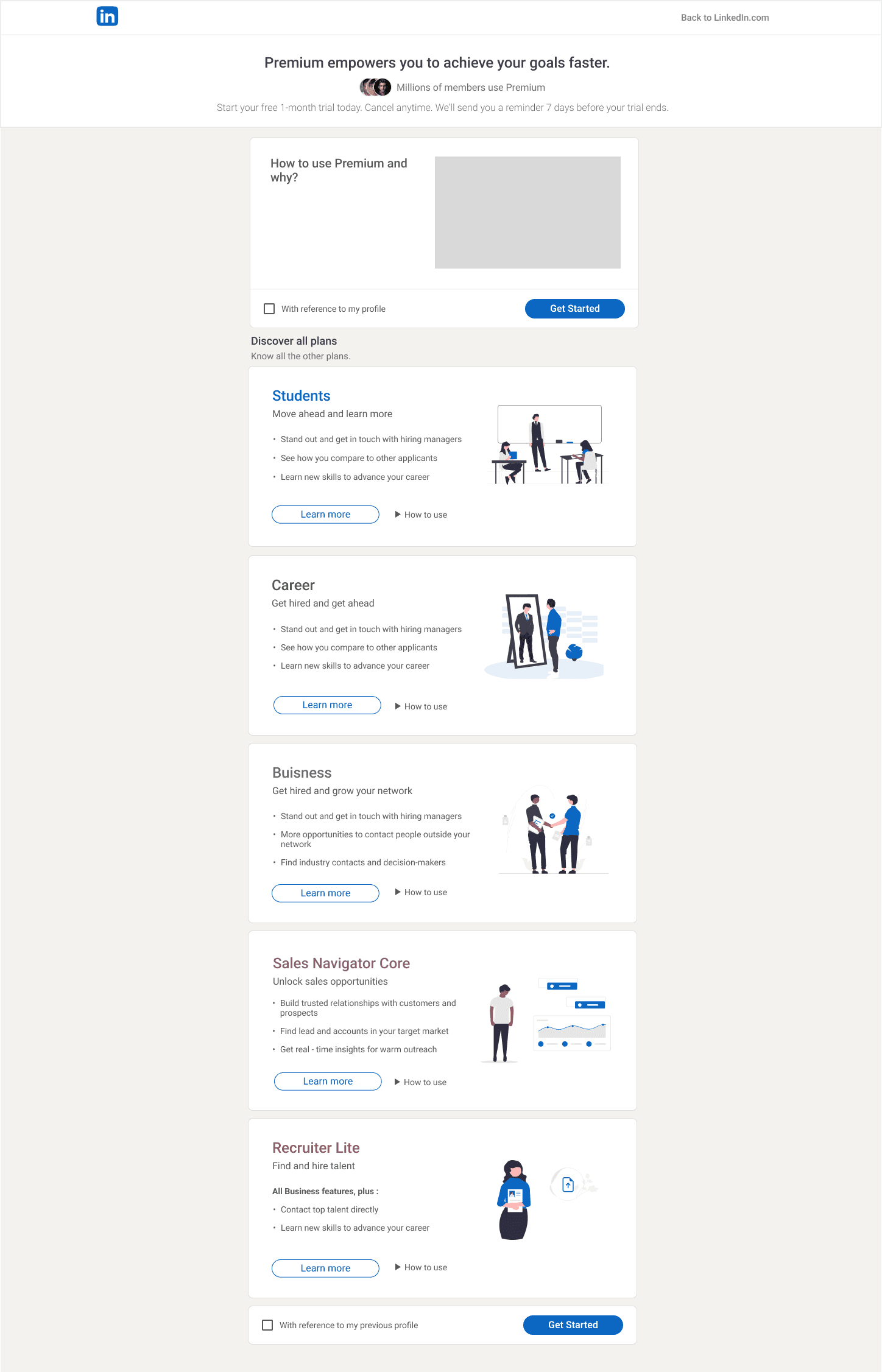
Task: Click Learn more under Recruiter Lite
Action: [325, 1268]
